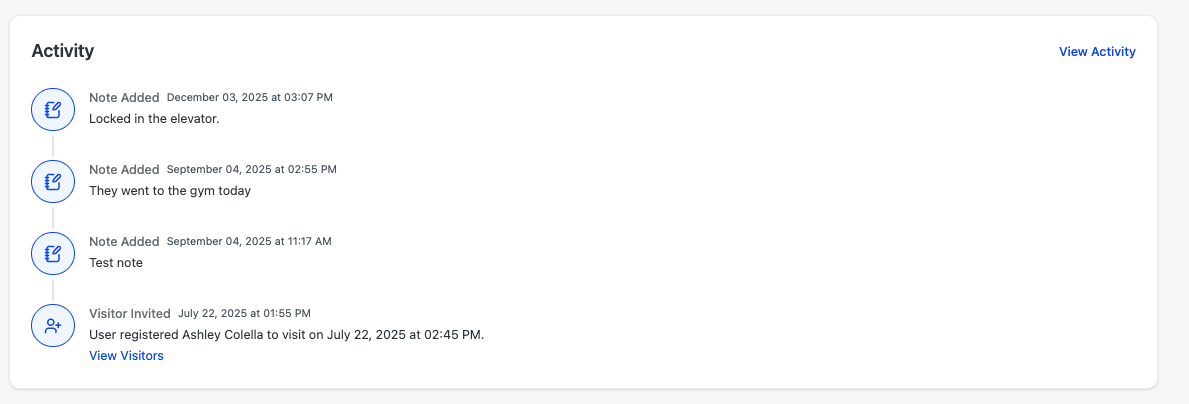Click the Activity section heading

tap(63, 51)
